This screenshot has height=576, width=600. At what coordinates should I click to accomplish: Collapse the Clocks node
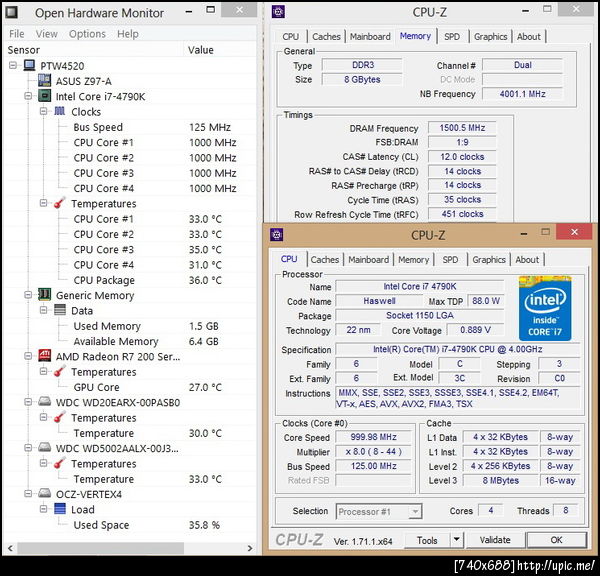click(43, 111)
